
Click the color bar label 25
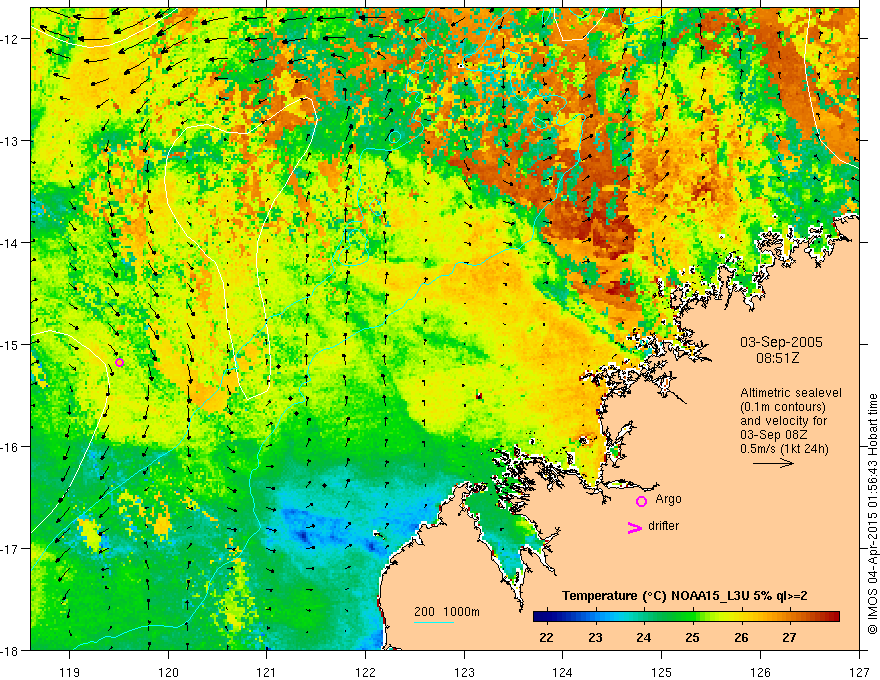693,638
